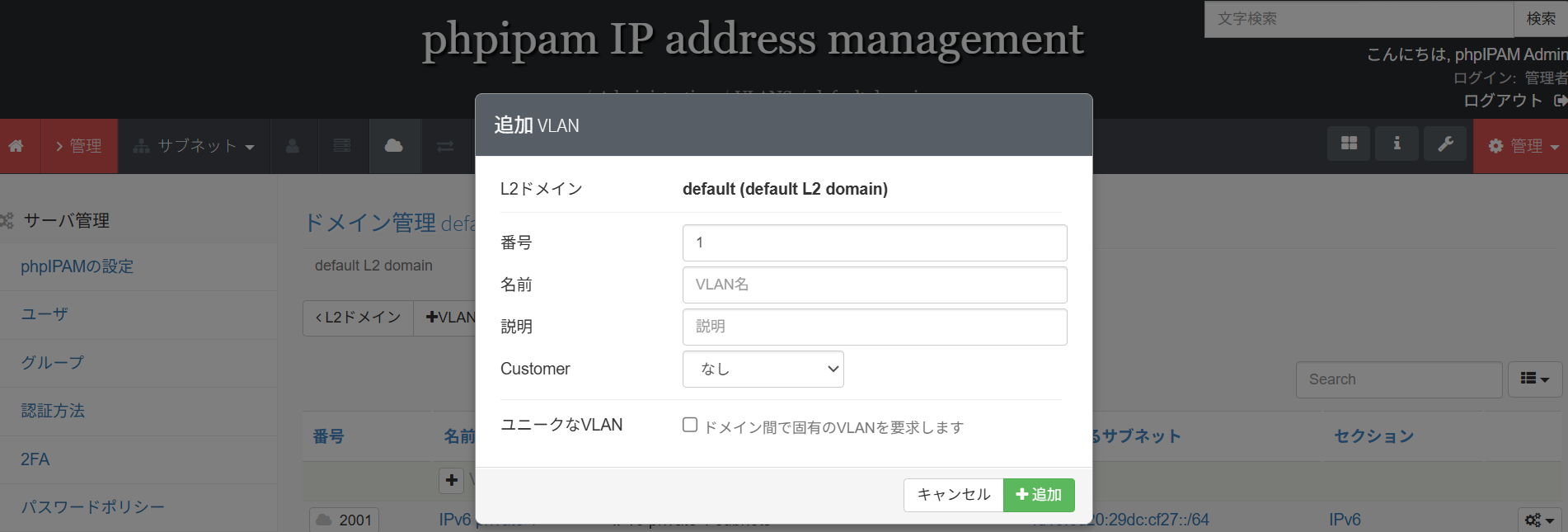1568x532 pixels.
Task: Add VLAN via plus icon in table
Action: pos(452,480)
